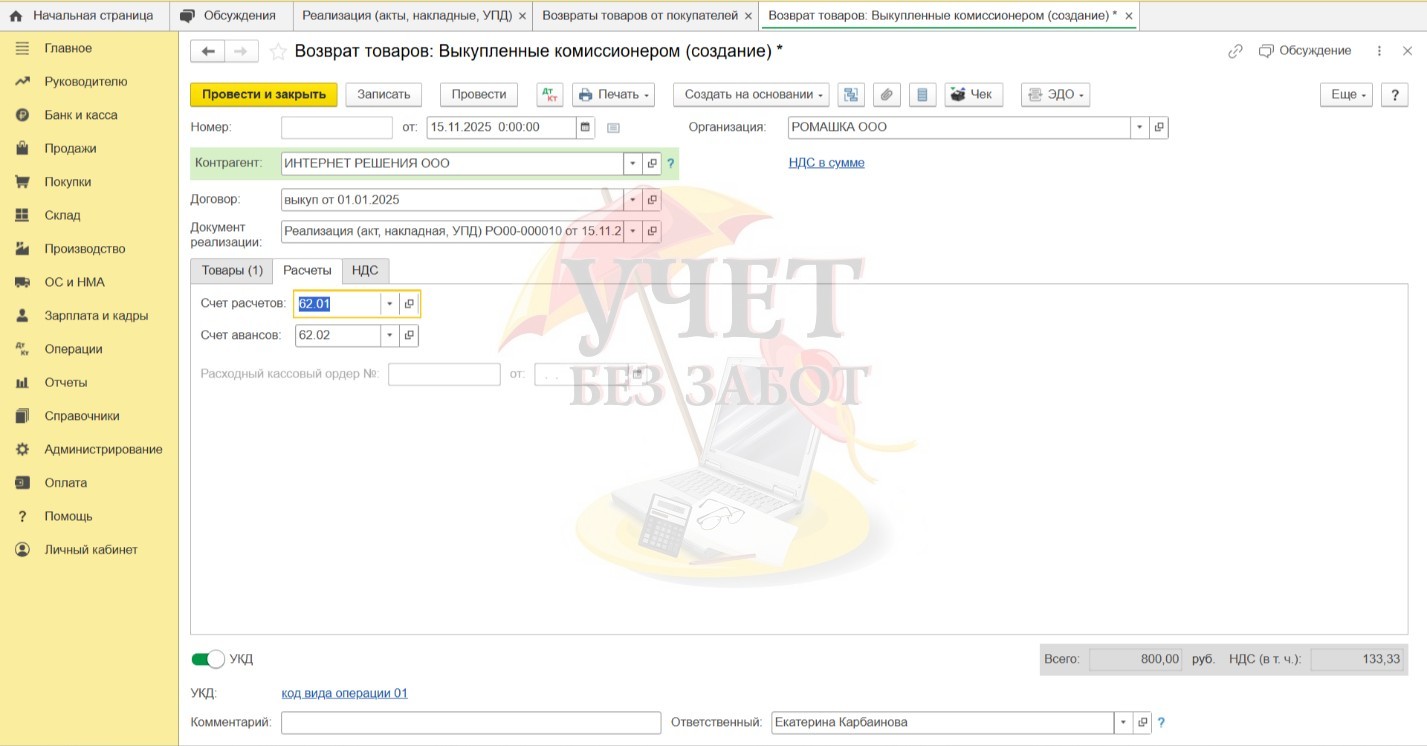
Task: Expand the Контрагент dropdown list
Action: point(632,164)
